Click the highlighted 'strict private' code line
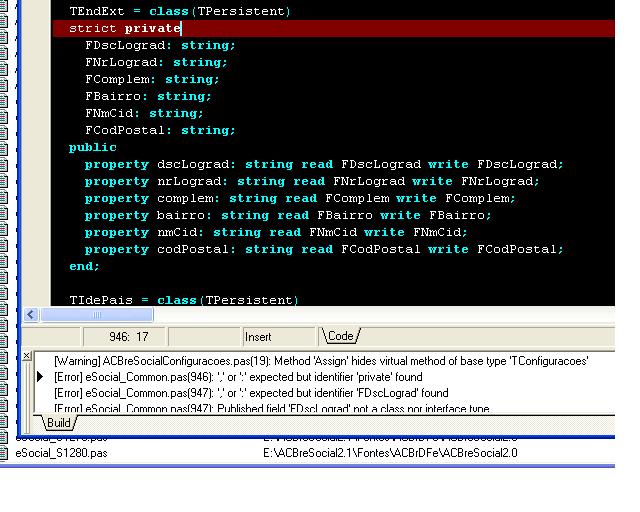Screen dimensions: 640x512 click(x=333, y=28)
